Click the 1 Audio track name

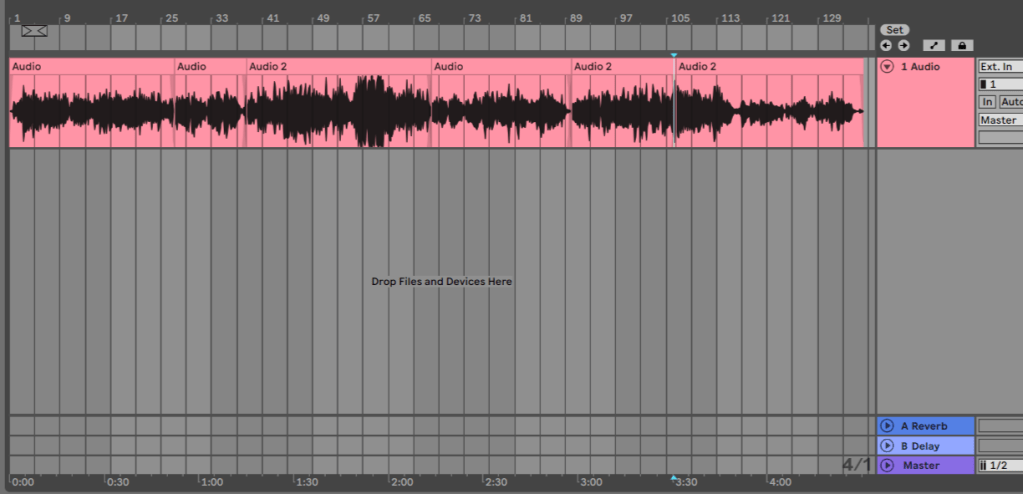[921, 67]
